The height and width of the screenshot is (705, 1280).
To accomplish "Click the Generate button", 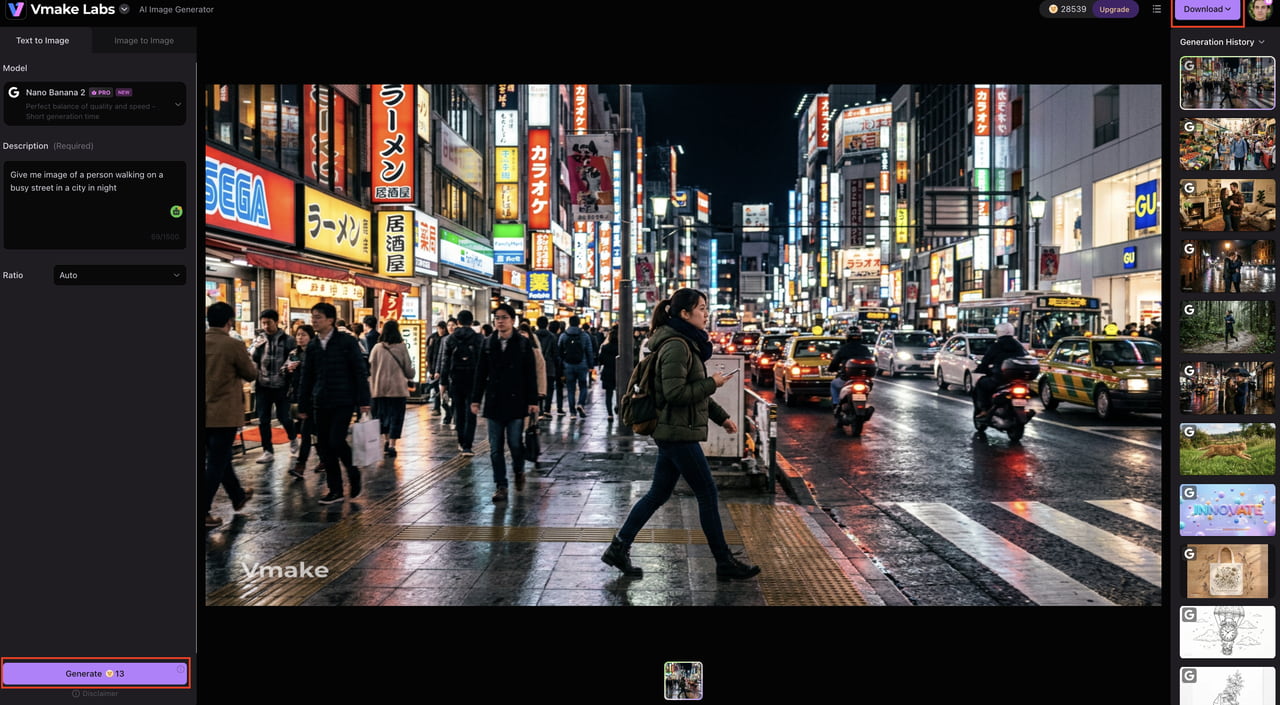I will pyautogui.click(x=95, y=673).
